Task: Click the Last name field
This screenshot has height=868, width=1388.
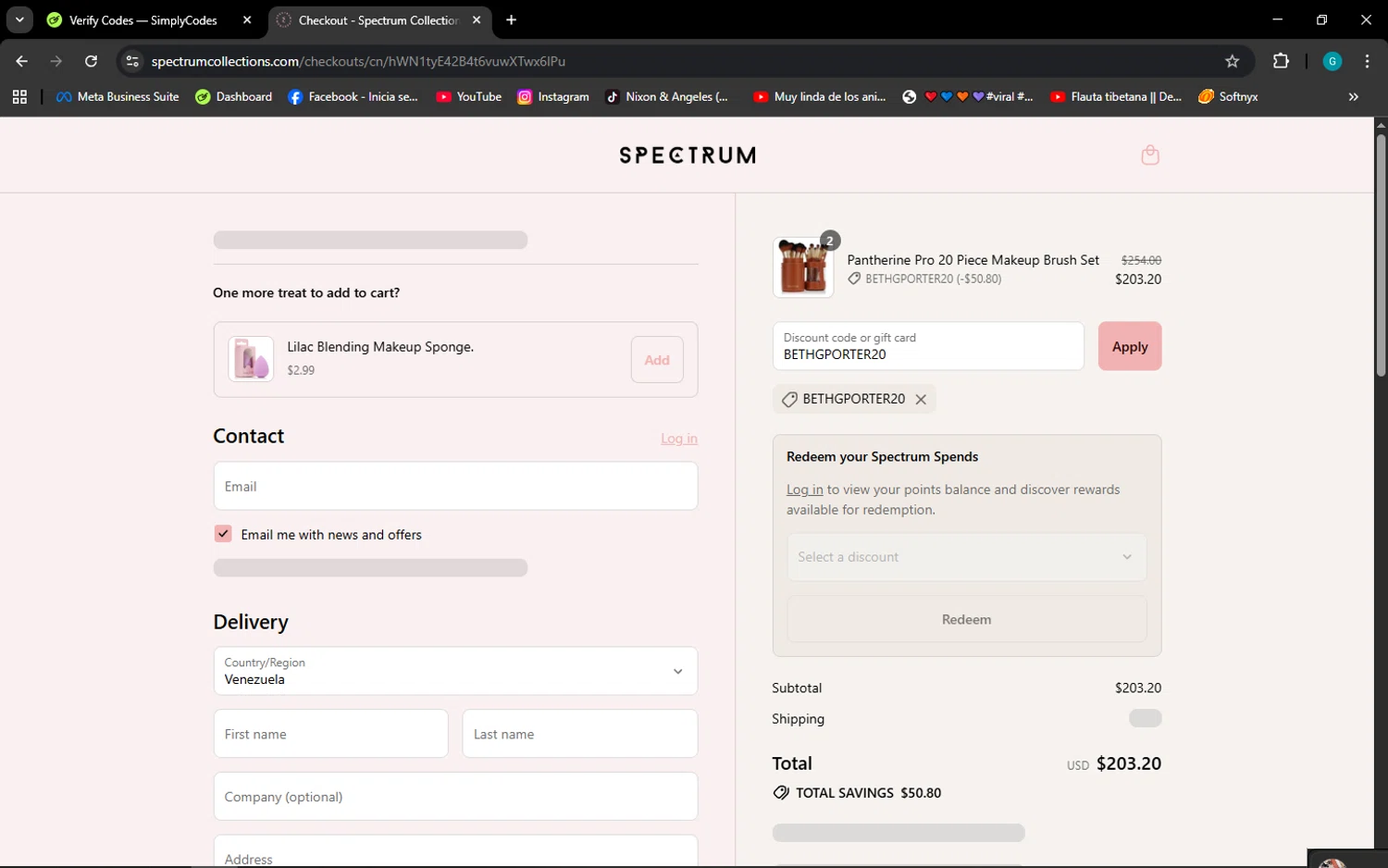Action: [579, 734]
